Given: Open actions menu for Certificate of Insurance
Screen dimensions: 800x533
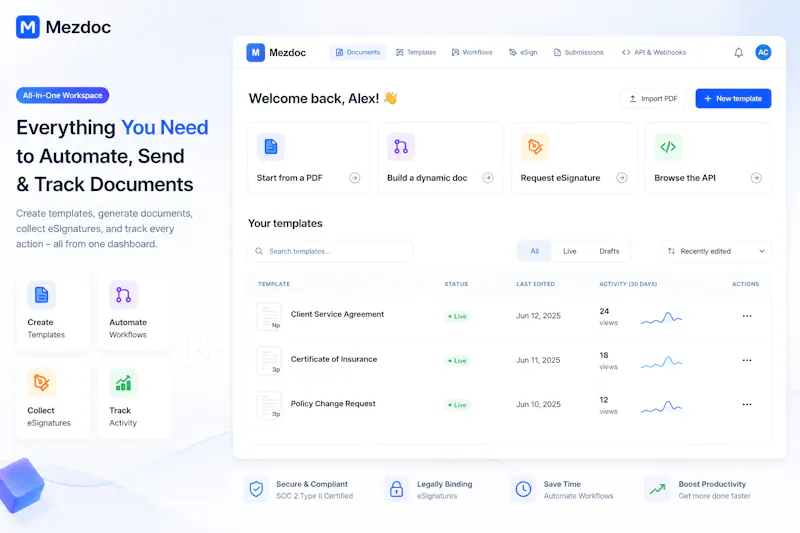Looking at the screenshot, I should tap(747, 361).
